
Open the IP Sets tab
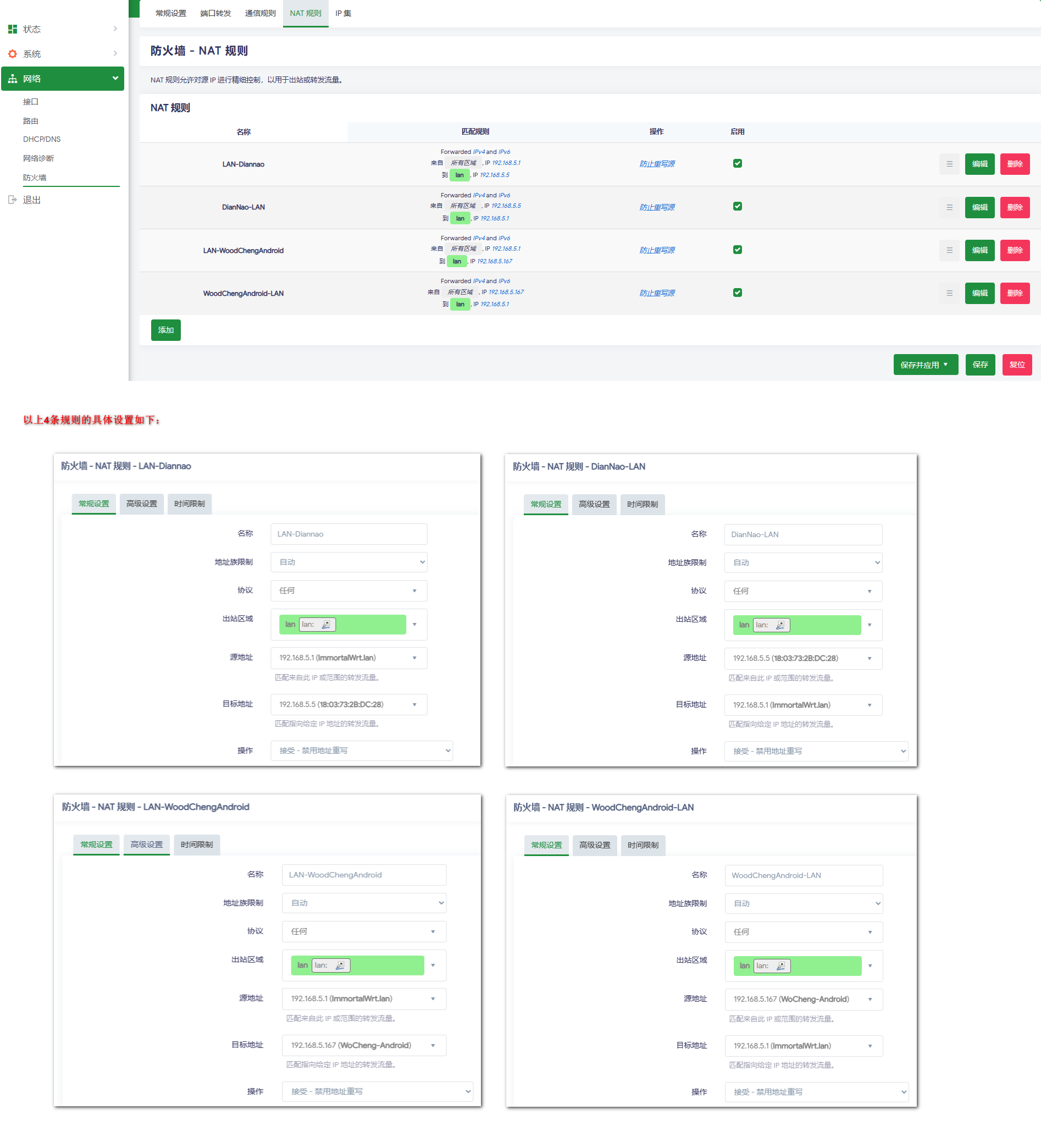342,13
